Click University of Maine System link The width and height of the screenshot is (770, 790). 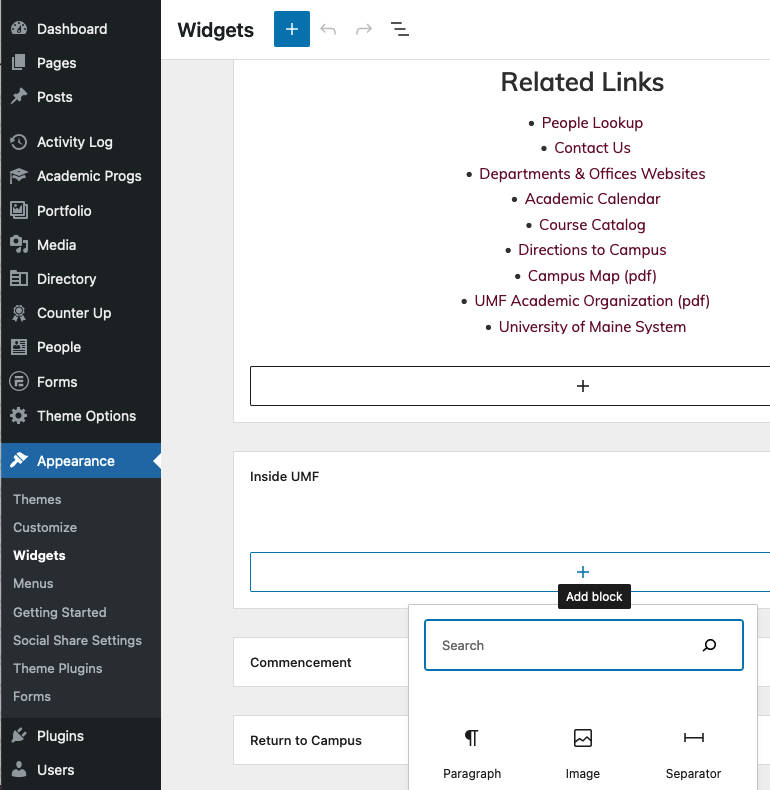pyautogui.click(x=592, y=326)
